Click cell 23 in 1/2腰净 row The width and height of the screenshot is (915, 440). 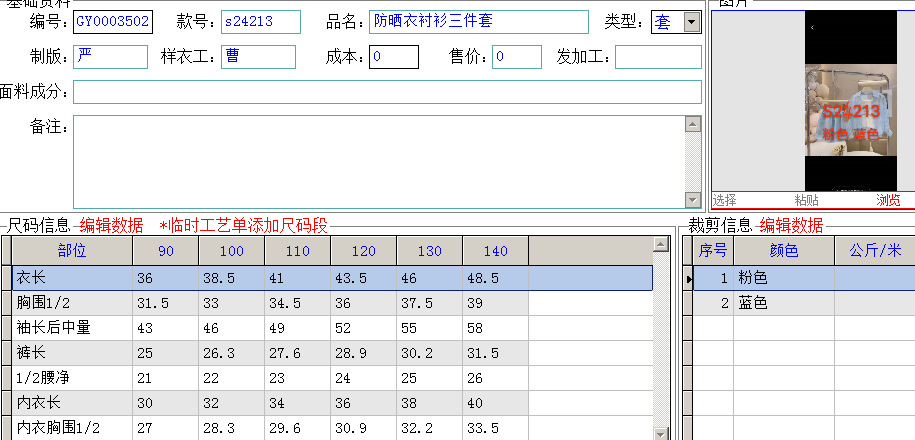(x=298, y=378)
